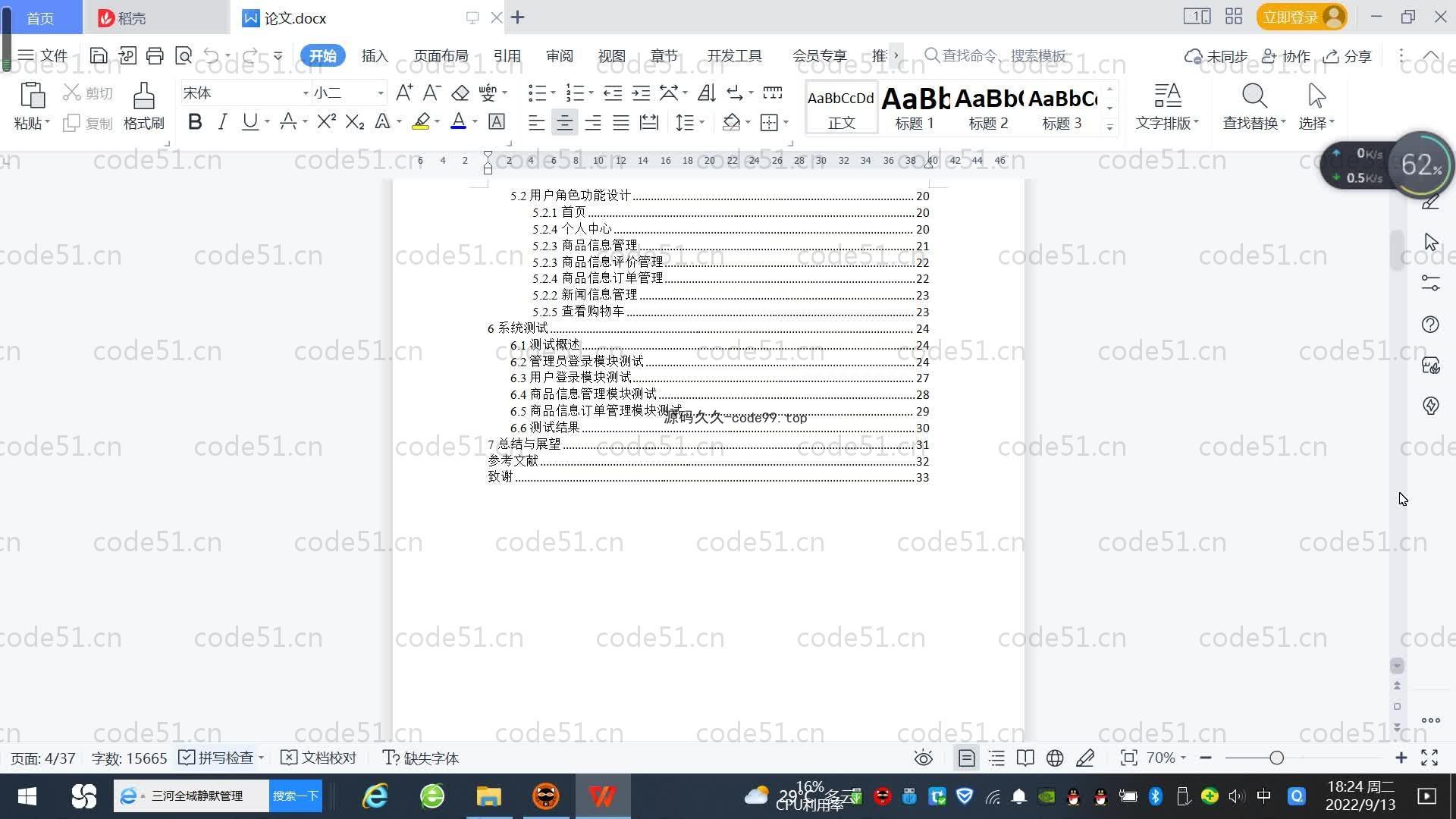Click the font color red A swatch
The height and width of the screenshot is (819, 1456).
click(458, 121)
